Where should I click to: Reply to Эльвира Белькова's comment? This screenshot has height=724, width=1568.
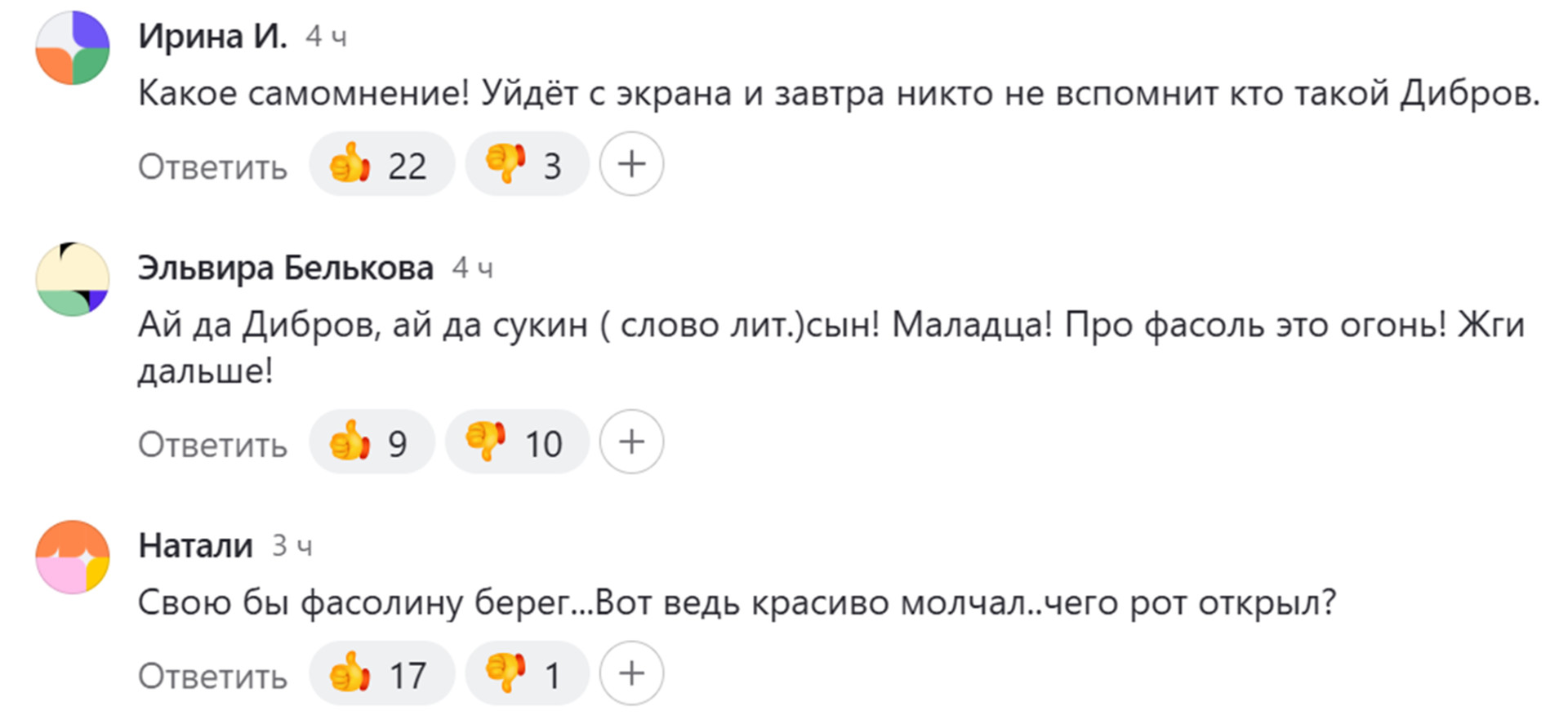pyautogui.click(x=212, y=445)
